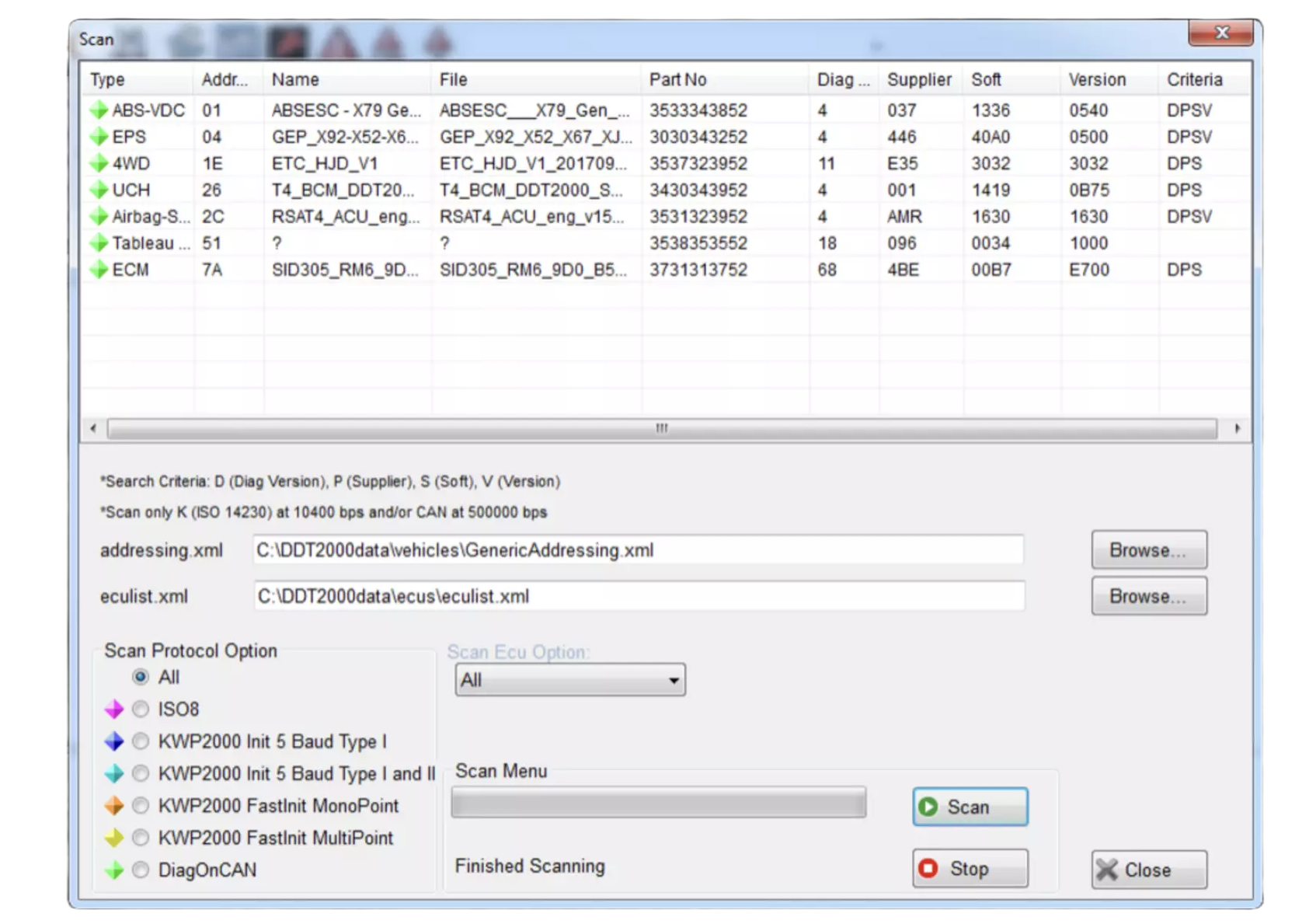
Task: Click the blue diamond icon for KWP2000 Init 5 Baud Type I
Action: pyautogui.click(x=114, y=741)
